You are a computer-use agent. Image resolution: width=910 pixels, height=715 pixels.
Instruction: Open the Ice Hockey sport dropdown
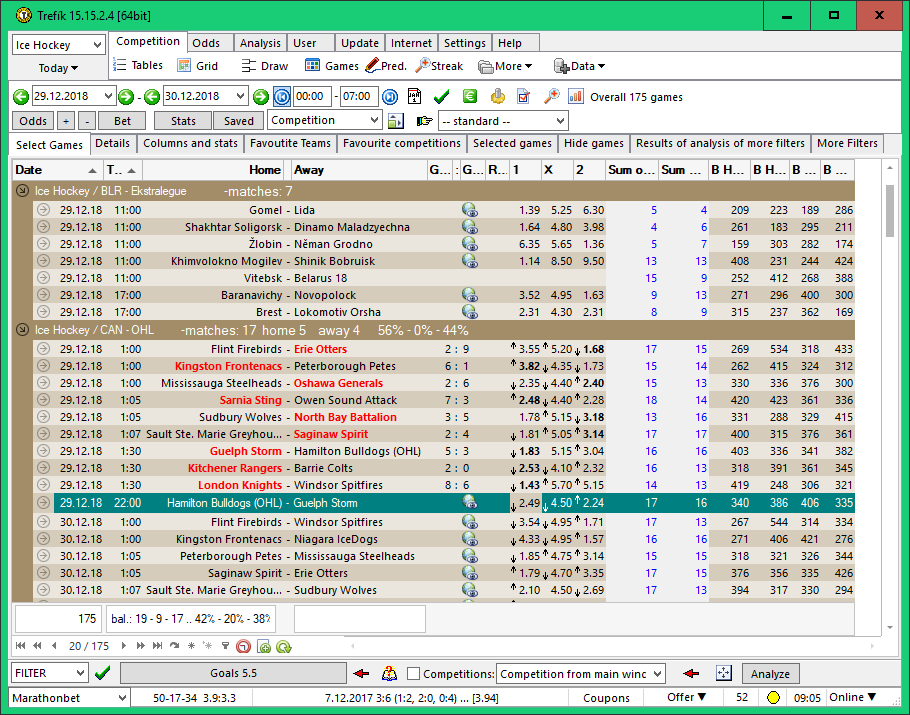[x=97, y=45]
